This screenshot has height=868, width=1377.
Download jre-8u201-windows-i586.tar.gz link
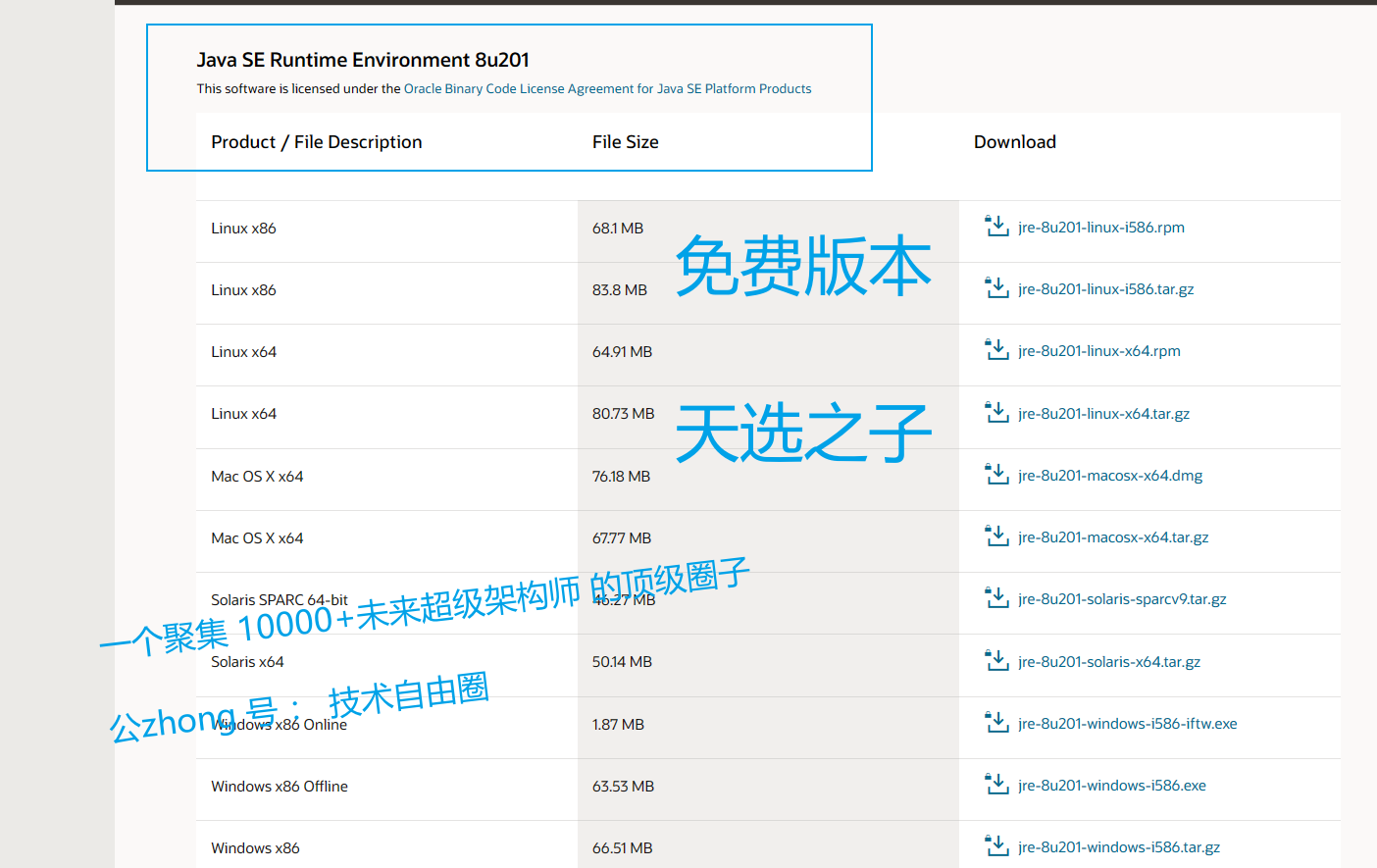click(x=1119, y=847)
